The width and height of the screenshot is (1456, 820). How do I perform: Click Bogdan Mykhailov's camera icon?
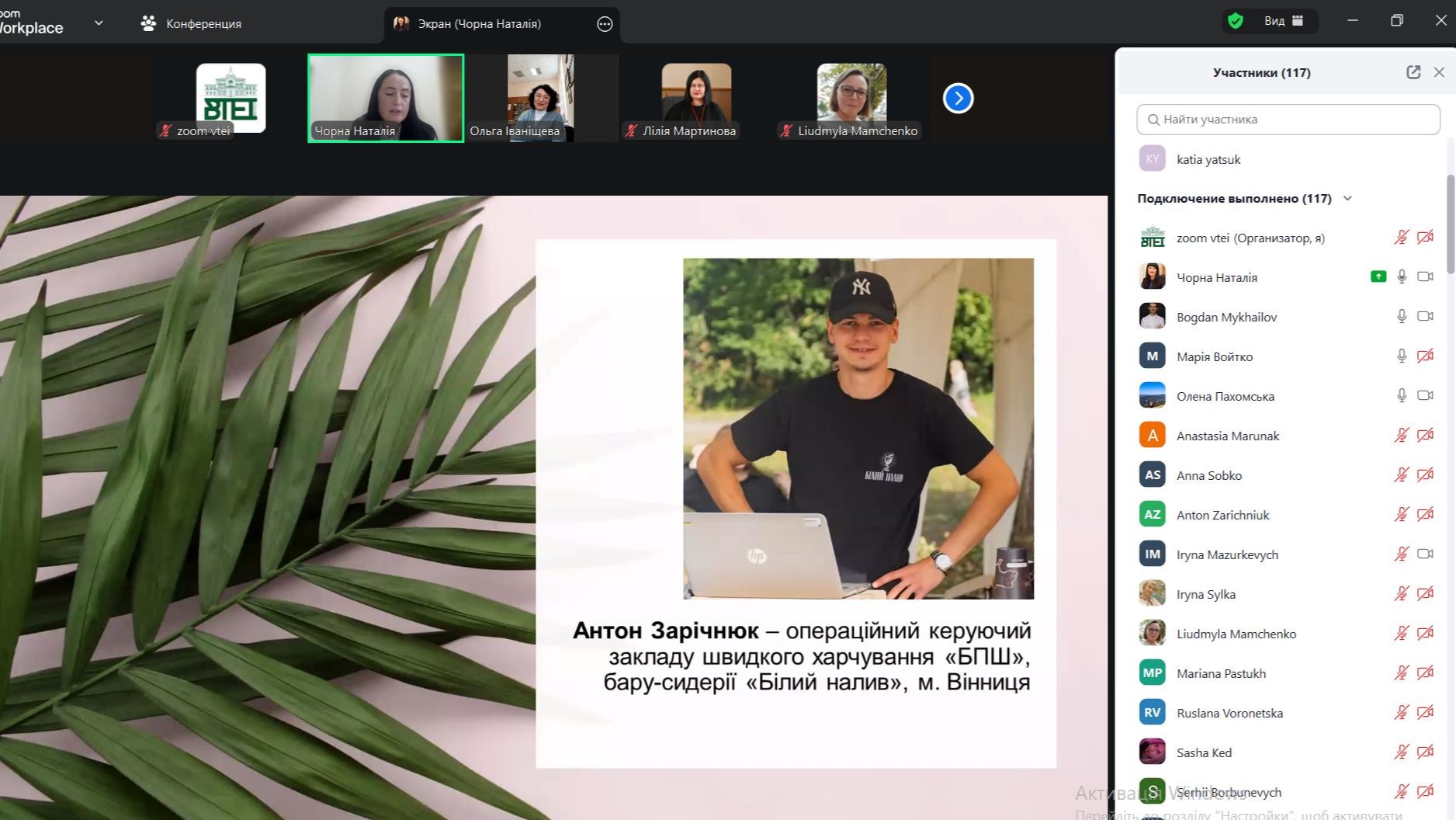(x=1425, y=316)
